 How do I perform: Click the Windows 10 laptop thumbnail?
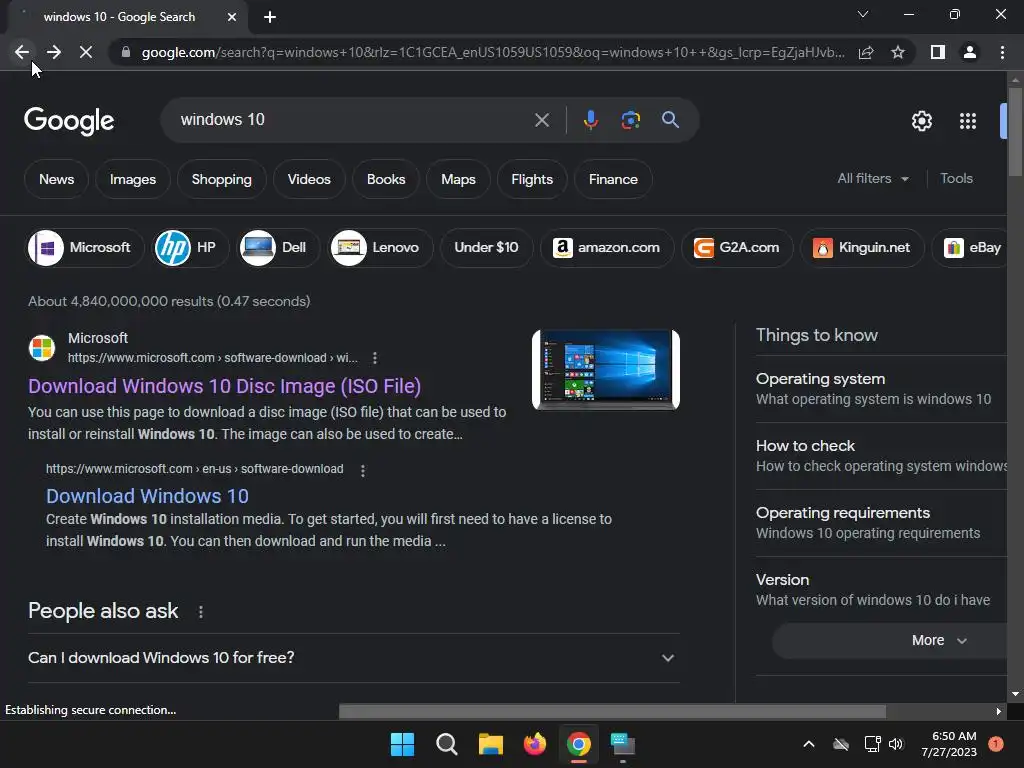point(606,370)
